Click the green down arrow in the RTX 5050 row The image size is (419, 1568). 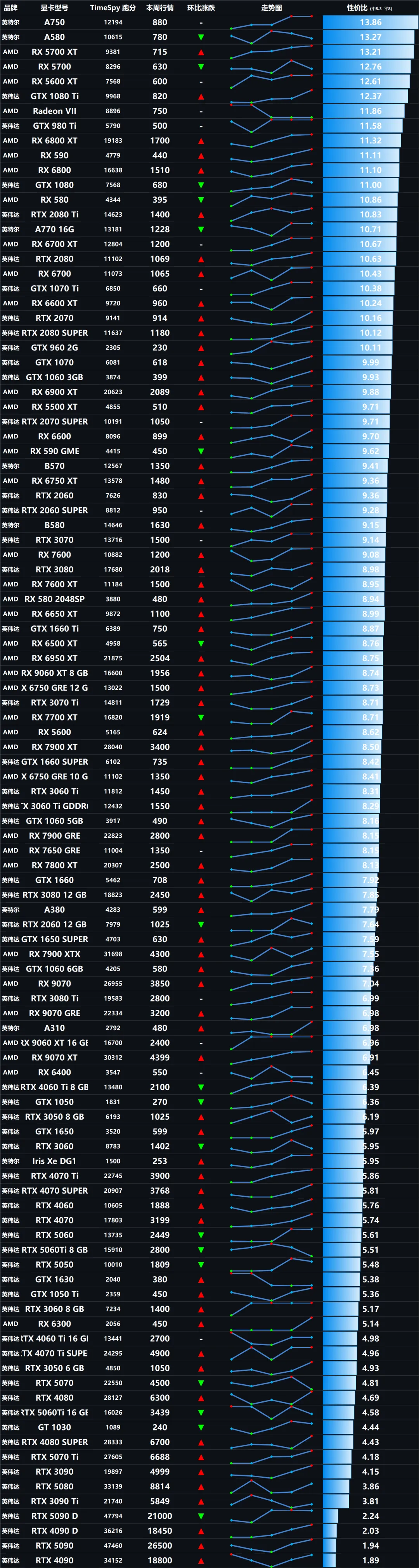[x=201, y=1265]
